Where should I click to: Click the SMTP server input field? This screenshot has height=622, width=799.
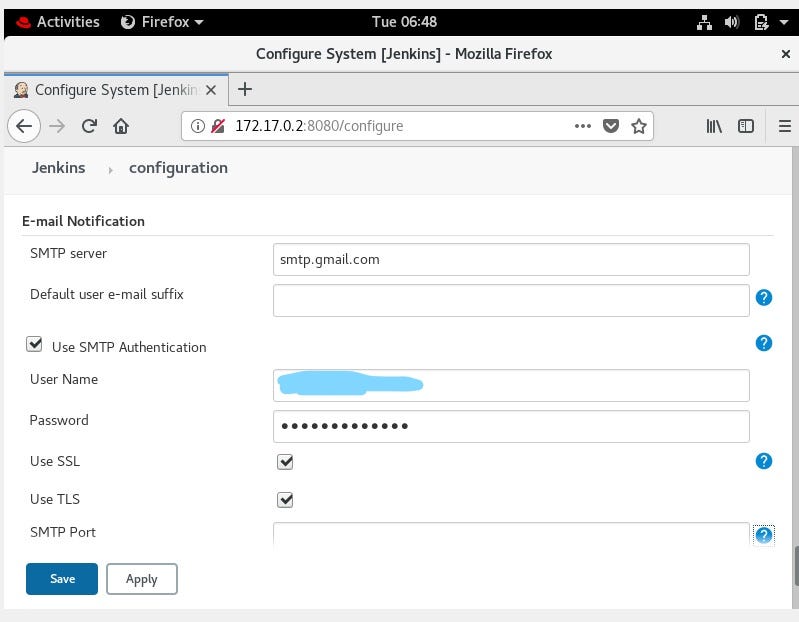(511, 259)
